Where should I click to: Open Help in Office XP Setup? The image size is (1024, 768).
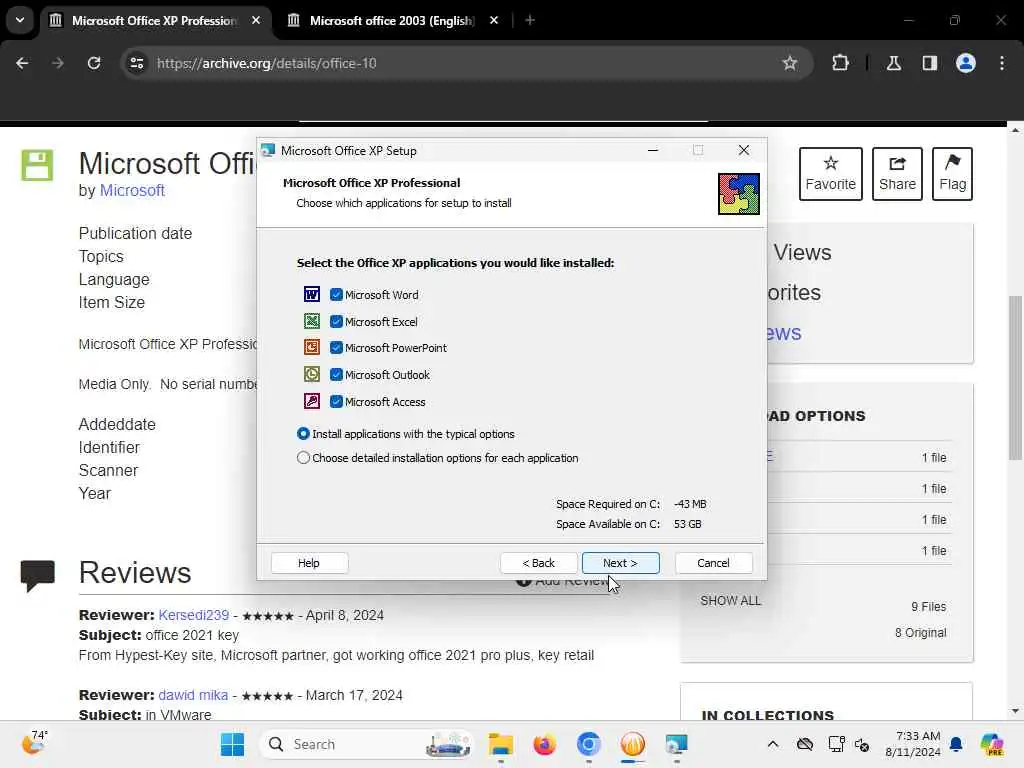coord(309,563)
